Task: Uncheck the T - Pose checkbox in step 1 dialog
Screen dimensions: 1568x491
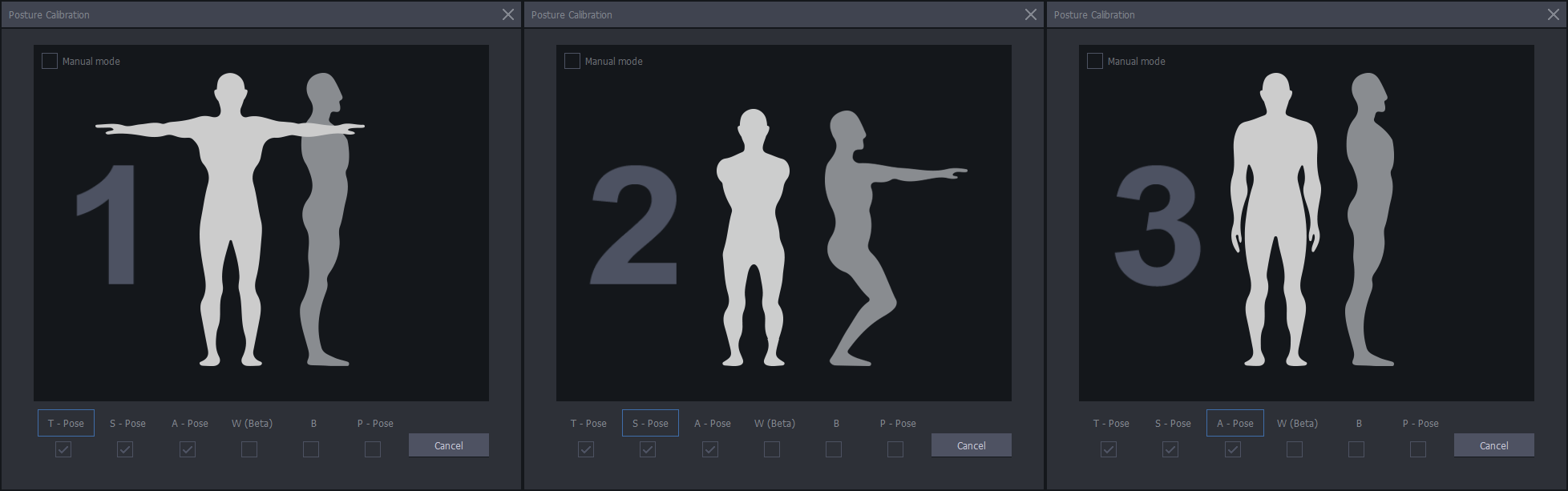Action: click(x=63, y=449)
